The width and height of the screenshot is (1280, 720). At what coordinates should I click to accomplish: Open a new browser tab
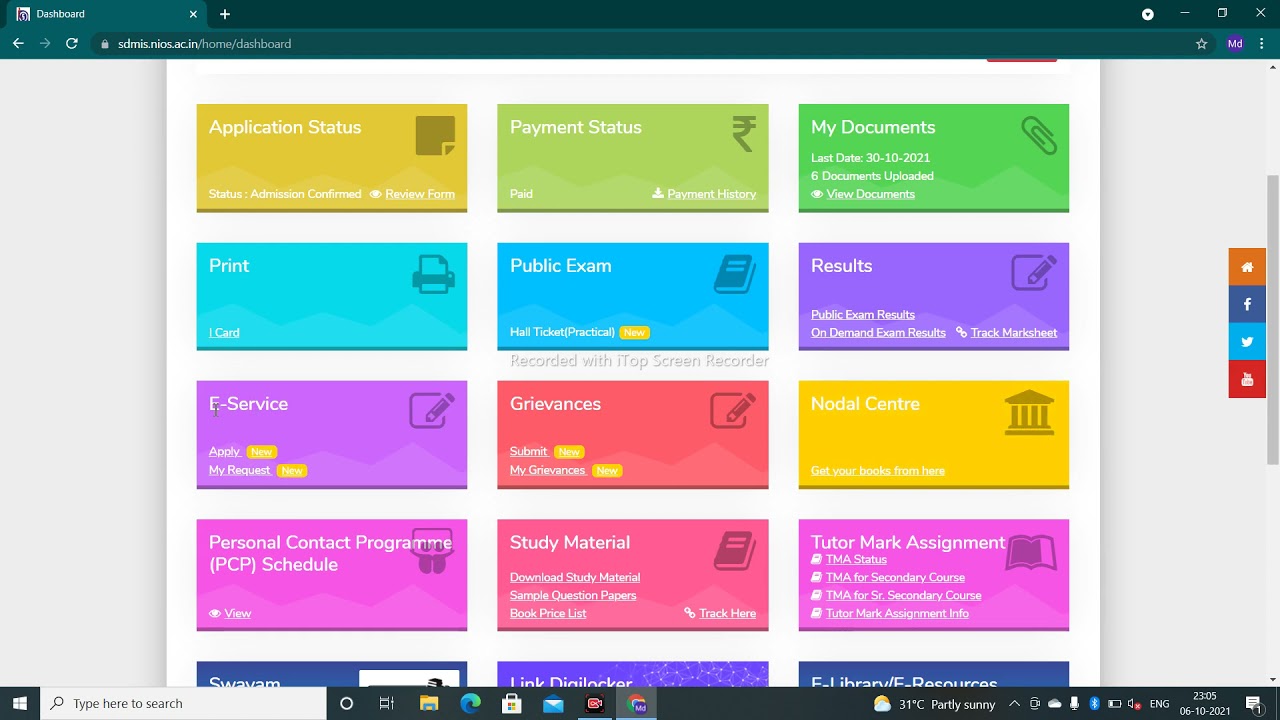click(x=225, y=14)
